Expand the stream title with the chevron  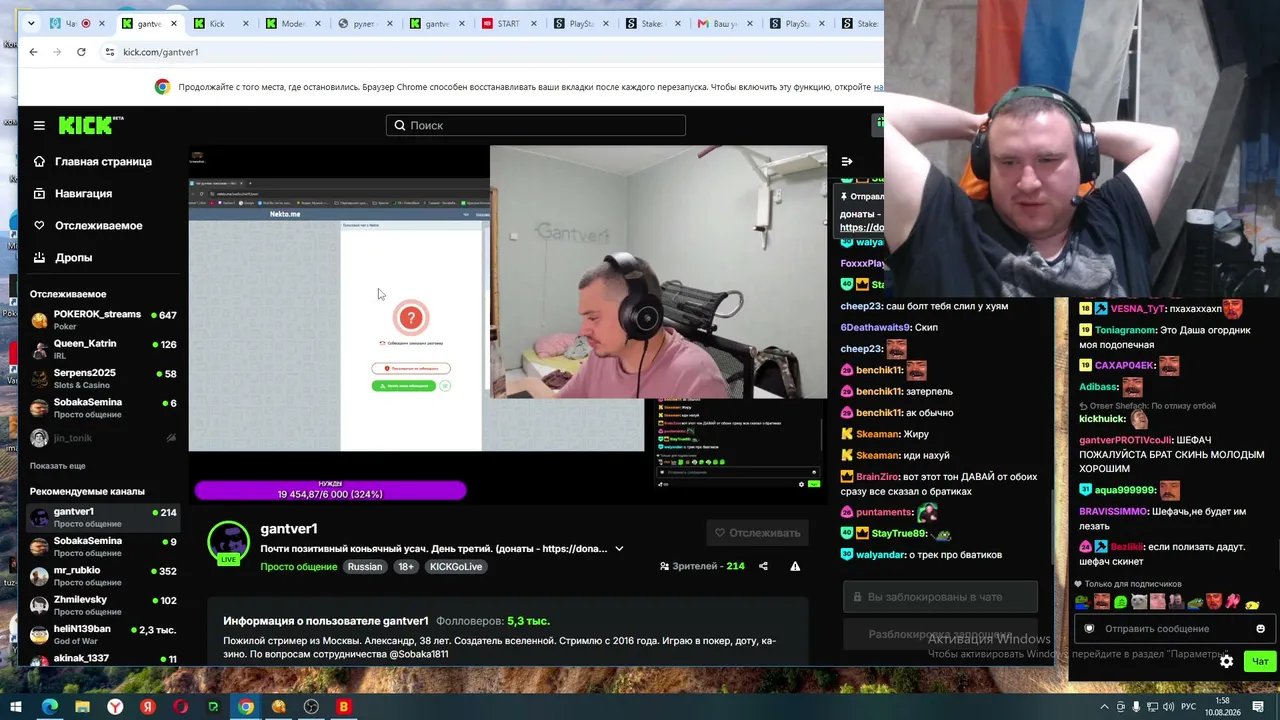coord(619,548)
